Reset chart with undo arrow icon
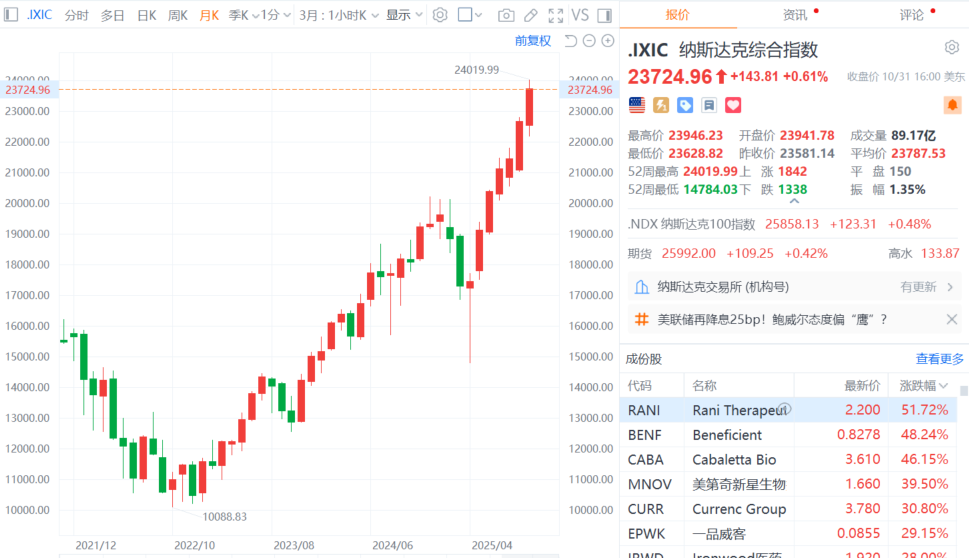The image size is (969, 558). click(570, 41)
